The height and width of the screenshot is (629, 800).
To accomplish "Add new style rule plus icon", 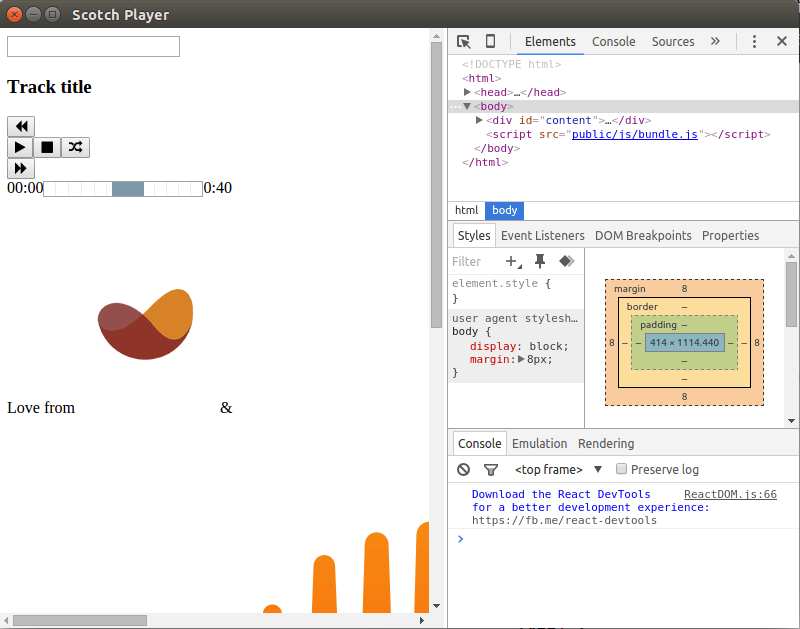I will [513, 261].
